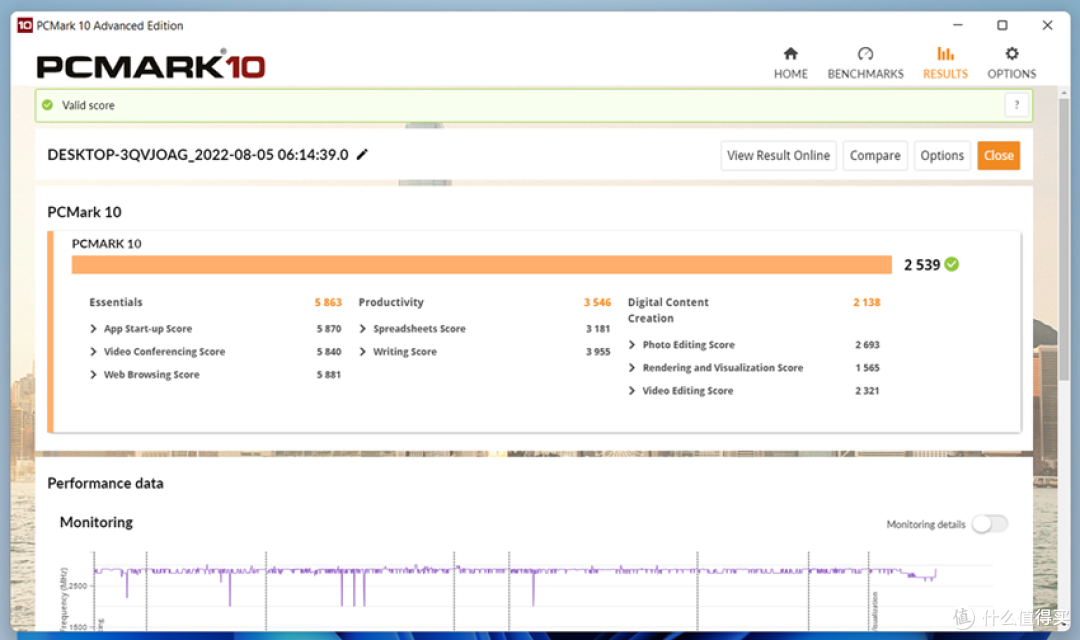Screen dimensions: 1080x640
Task: Click the Options button beside Compare
Action: click(942, 155)
